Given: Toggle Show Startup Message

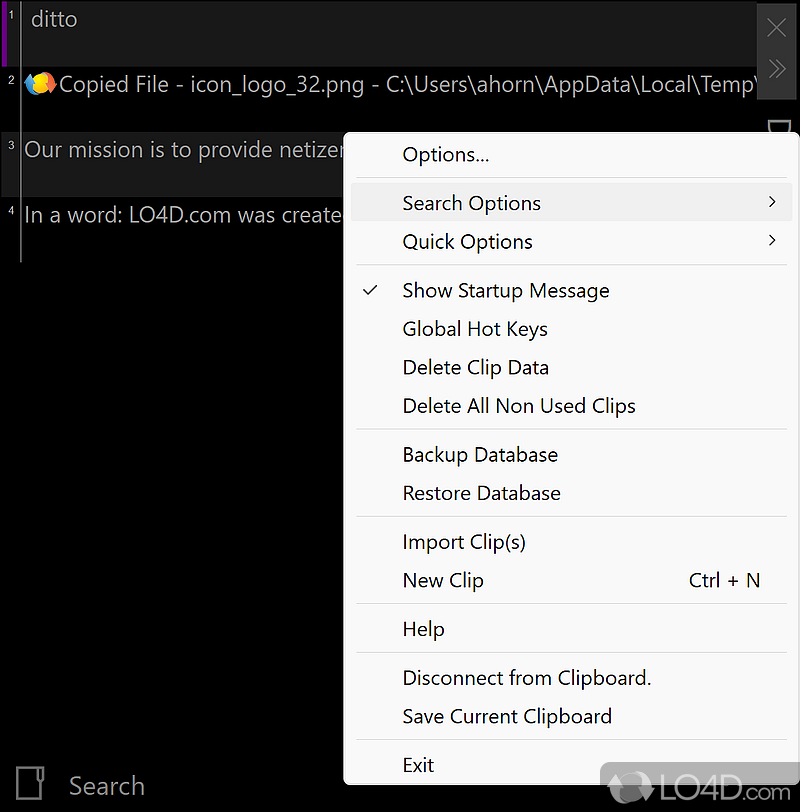Looking at the screenshot, I should tap(505, 291).
